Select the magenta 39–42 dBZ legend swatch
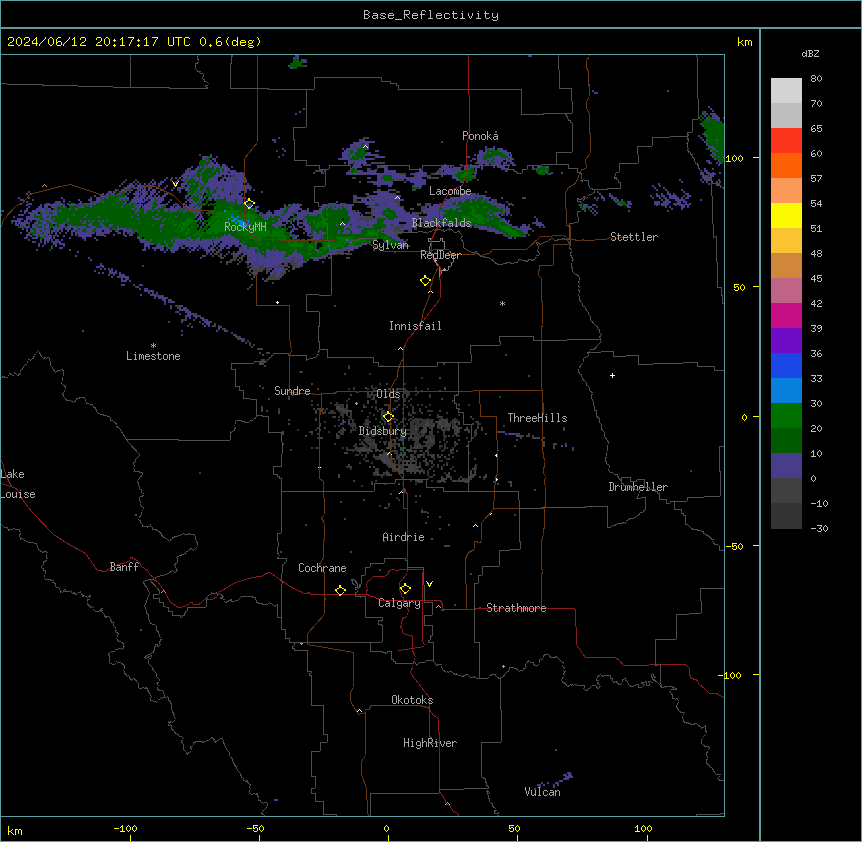 (786, 316)
